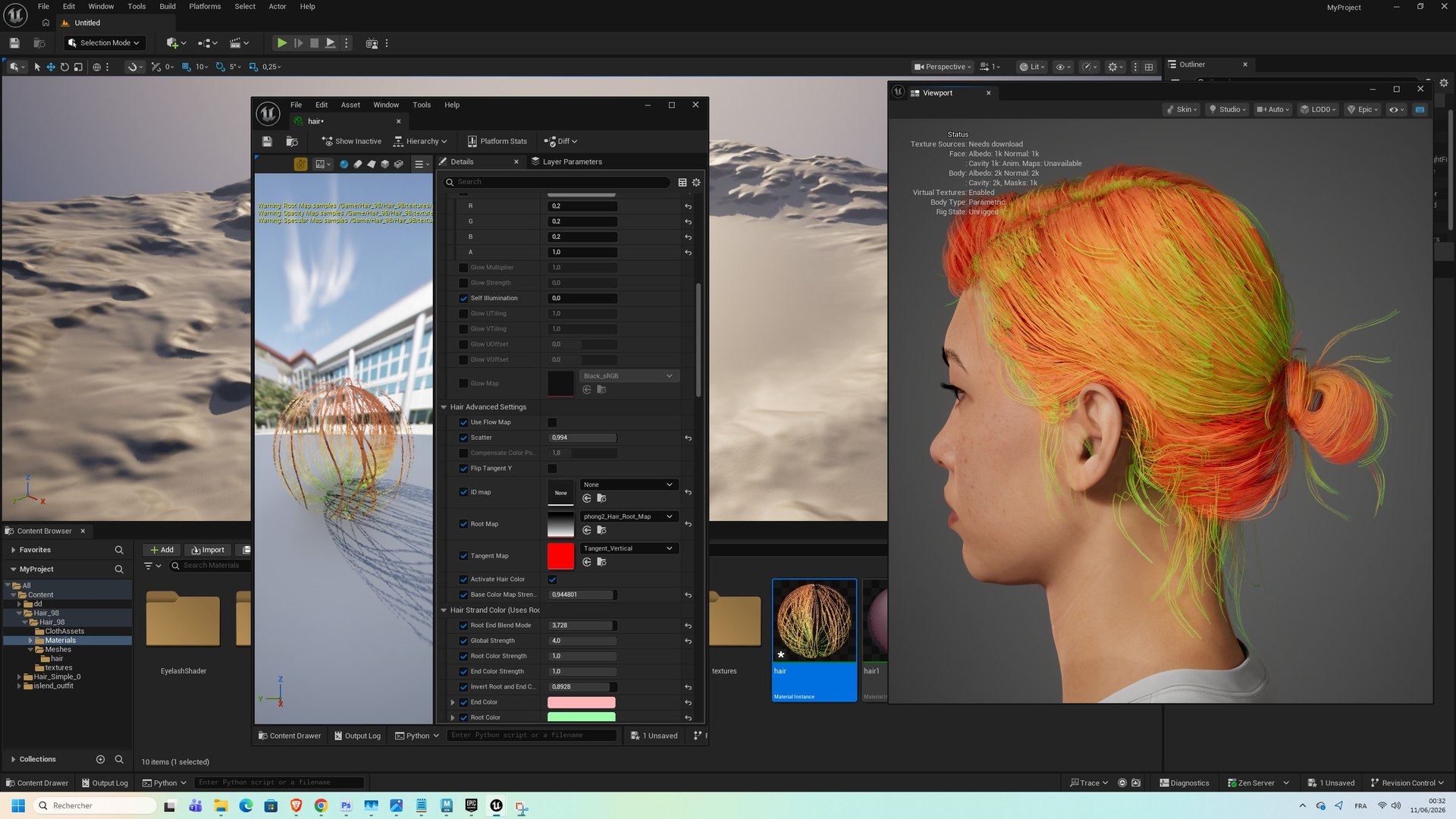Open the Hierarchy dropdown in material editor
1456x819 pixels.
click(420, 141)
